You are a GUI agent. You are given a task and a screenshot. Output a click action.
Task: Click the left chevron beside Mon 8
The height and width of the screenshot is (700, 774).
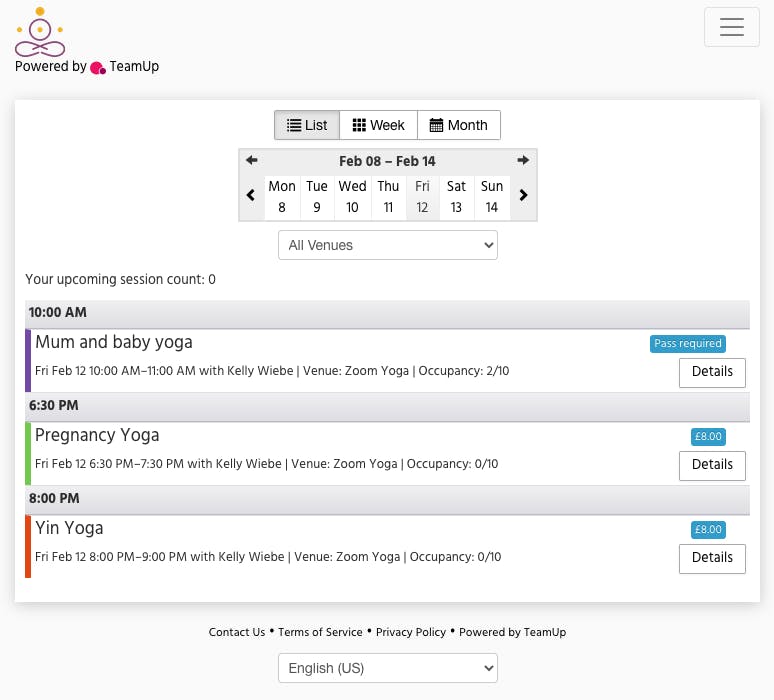[x=251, y=195]
